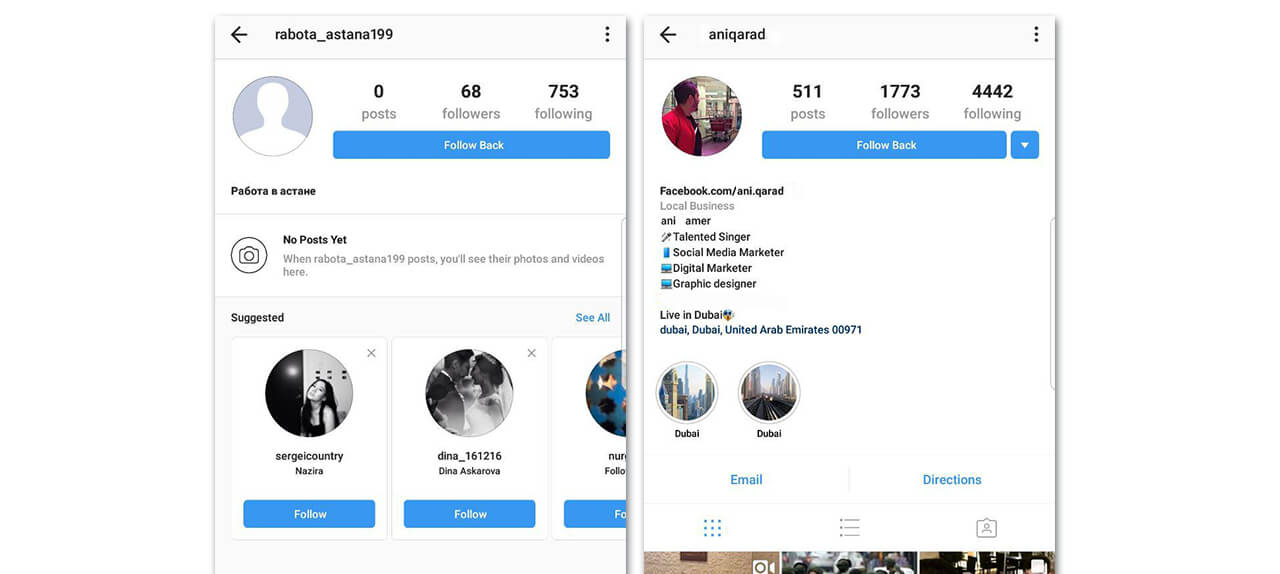The image size is (1280, 574).
Task: Follow dina_161216 from suggestions
Action: coord(469,514)
